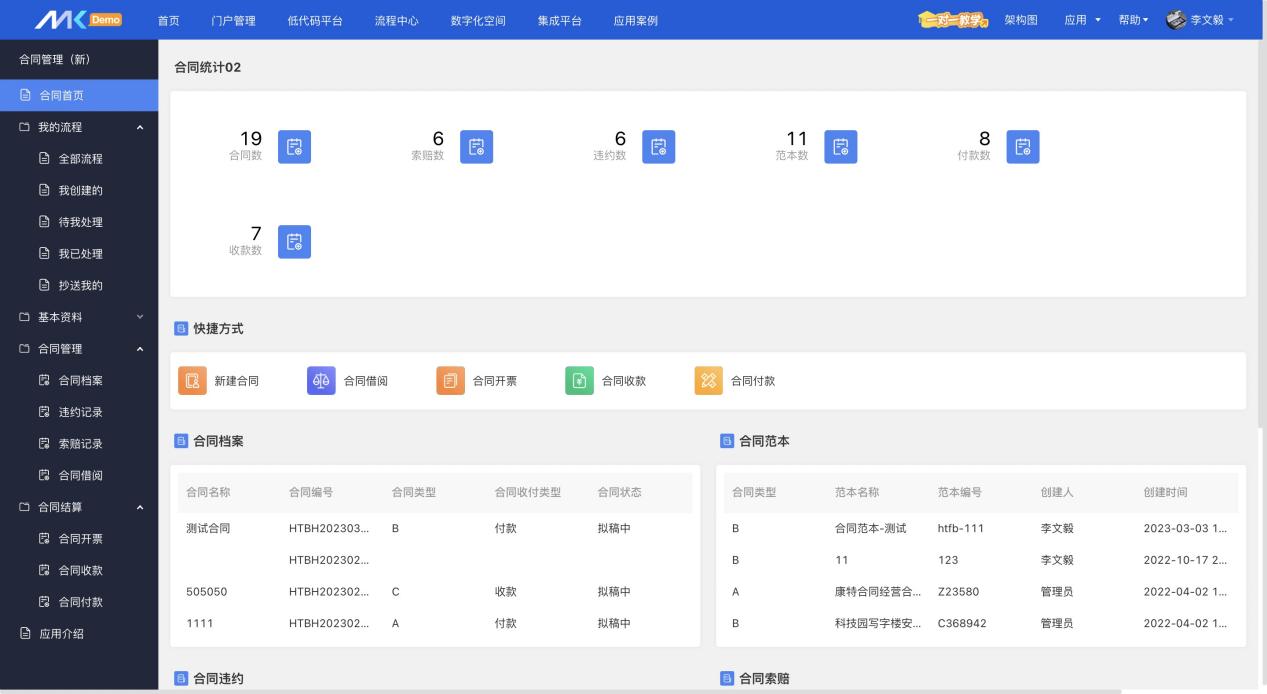Click the statistics icon next to 合同数
This screenshot has height=694, width=1267.
click(294, 146)
